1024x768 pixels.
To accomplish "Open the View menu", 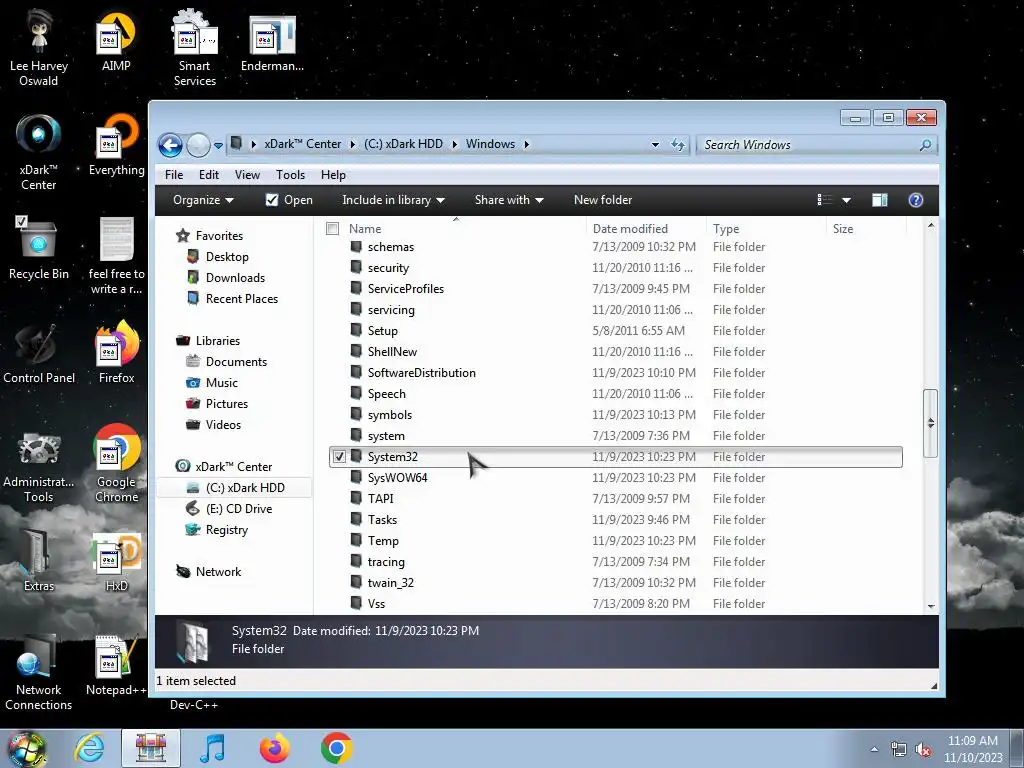I will point(247,175).
